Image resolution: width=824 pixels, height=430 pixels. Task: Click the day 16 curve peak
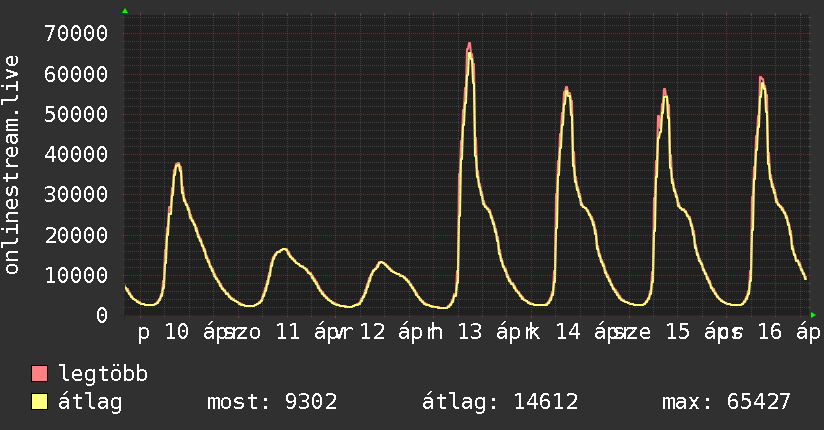761,79
